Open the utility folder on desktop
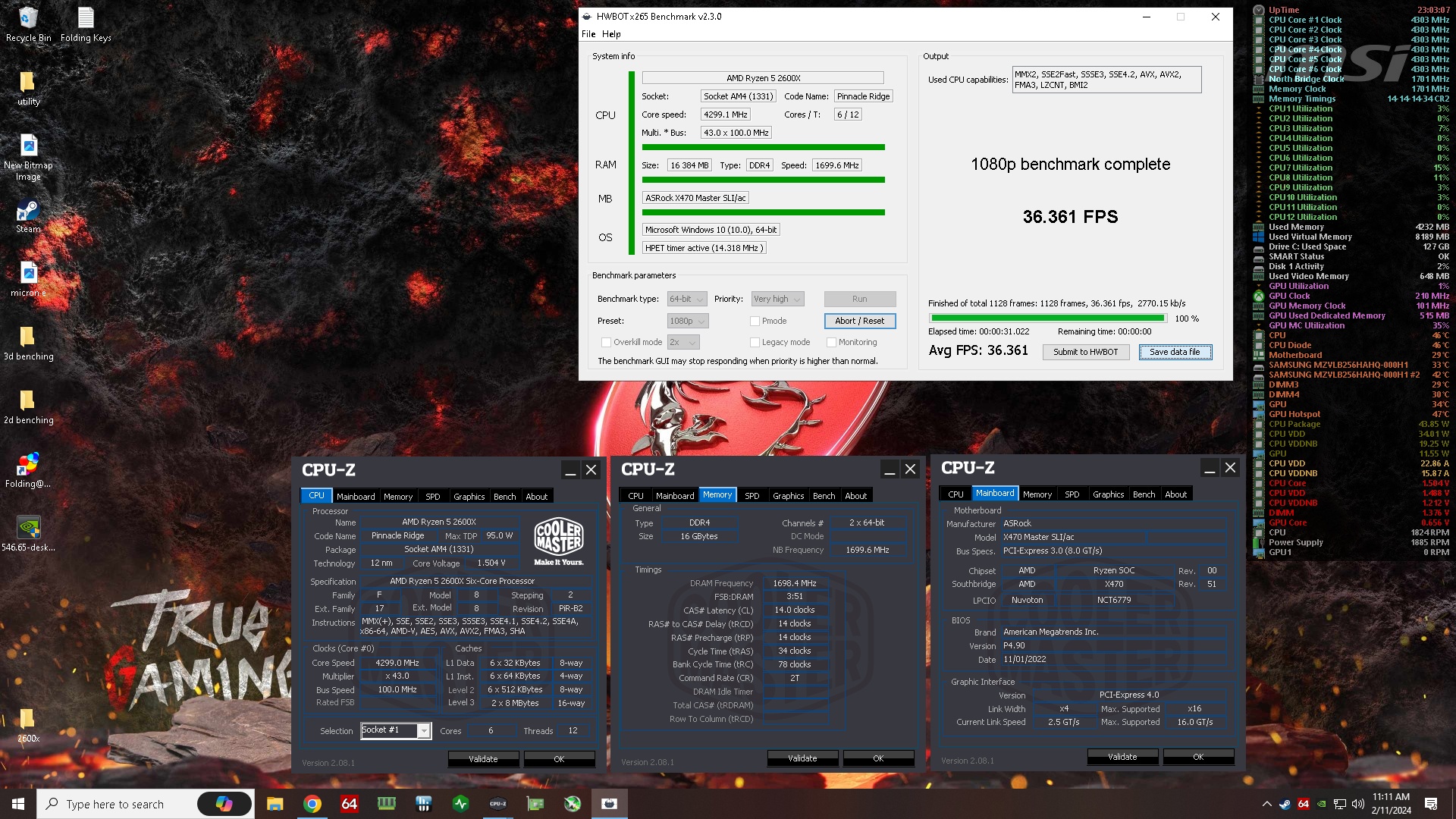The image size is (1456, 819). (28, 88)
